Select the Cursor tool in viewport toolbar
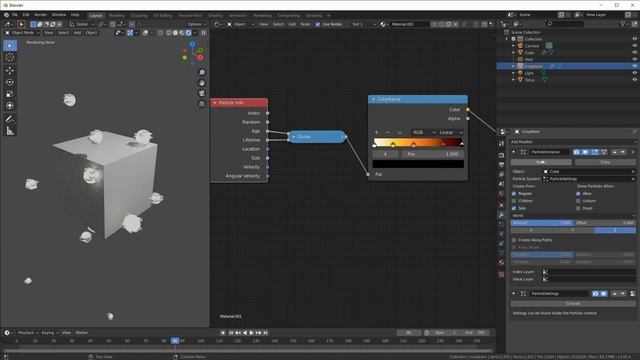Screen dimensions: 640x360 click(10, 58)
